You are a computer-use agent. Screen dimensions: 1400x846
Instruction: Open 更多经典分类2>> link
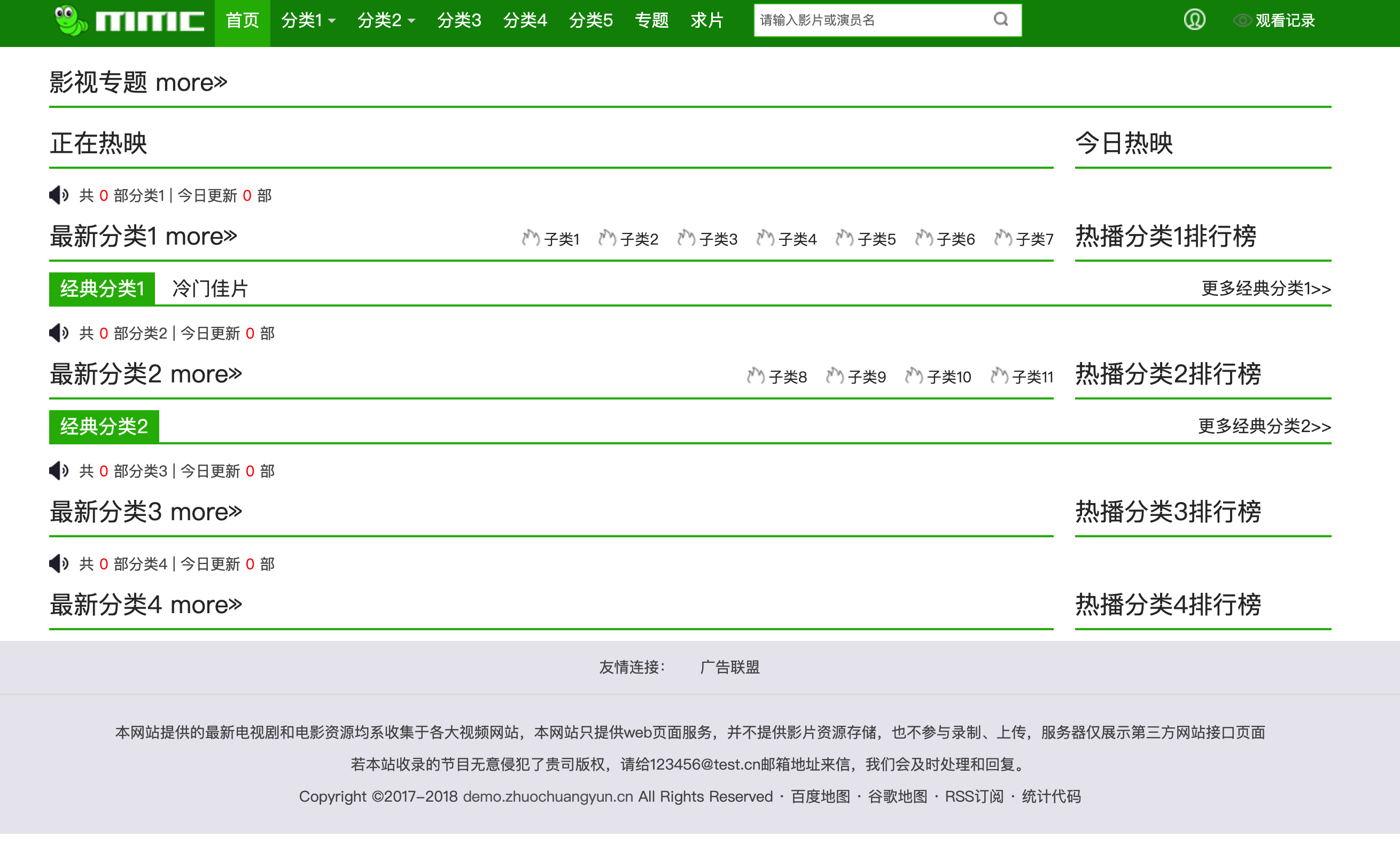pos(1265,426)
